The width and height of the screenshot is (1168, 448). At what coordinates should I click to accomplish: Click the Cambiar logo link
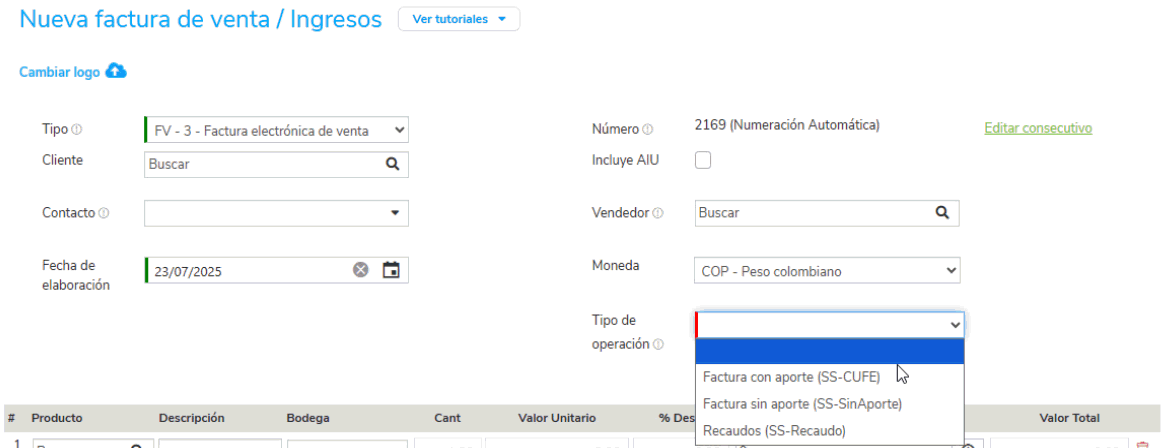point(60,73)
